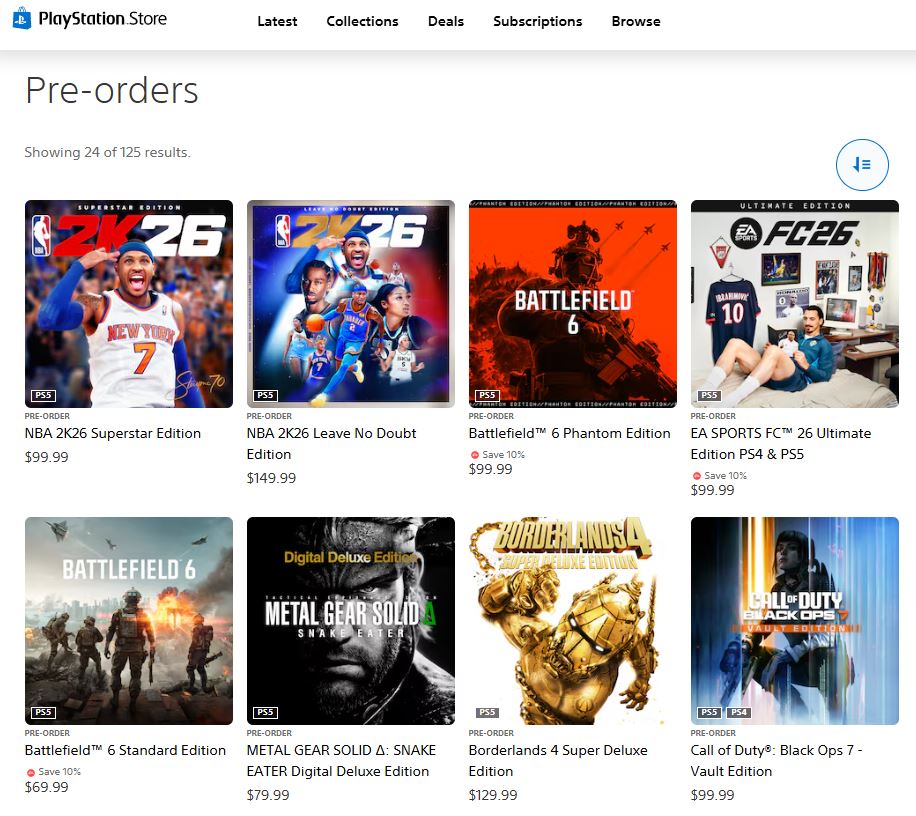Click PS5 badge on NBA 2K26 Superstar cover
This screenshot has width=916, height=816.
43,395
